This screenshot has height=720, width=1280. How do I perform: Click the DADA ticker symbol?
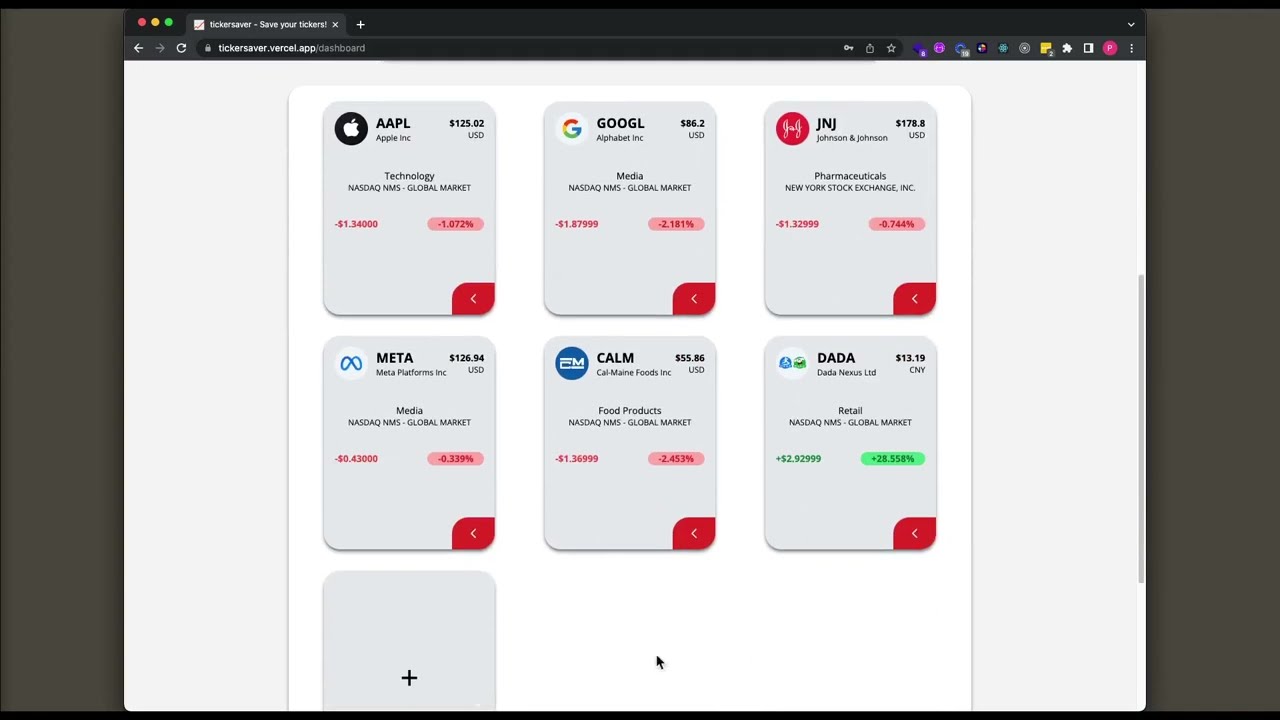tap(836, 358)
